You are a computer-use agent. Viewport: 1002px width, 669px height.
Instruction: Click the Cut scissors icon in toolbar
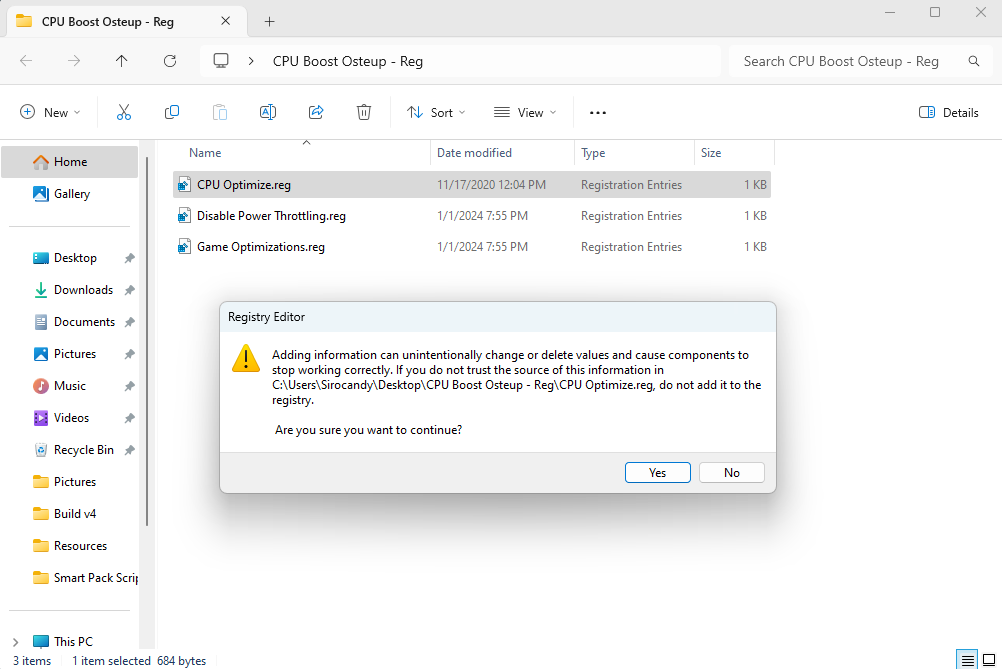(124, 113)
